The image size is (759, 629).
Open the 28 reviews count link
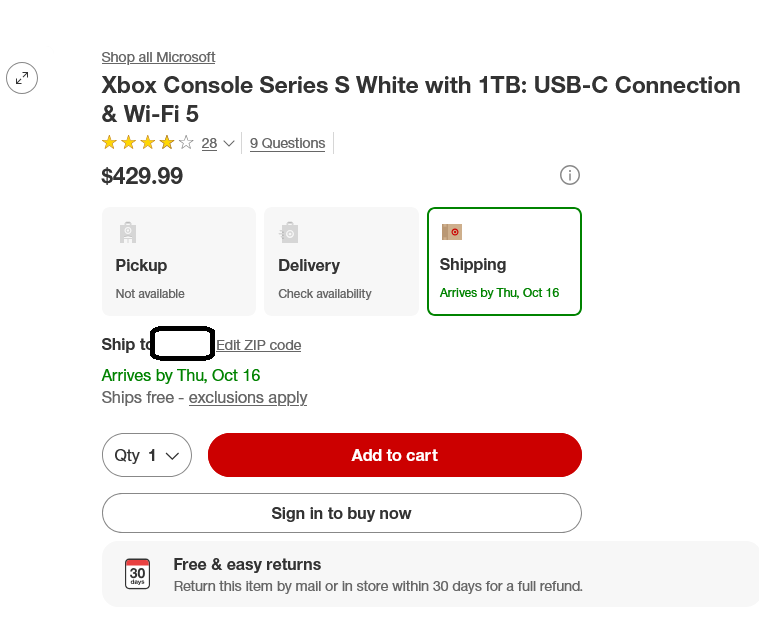pyautogui.click(x=209, y=143)
